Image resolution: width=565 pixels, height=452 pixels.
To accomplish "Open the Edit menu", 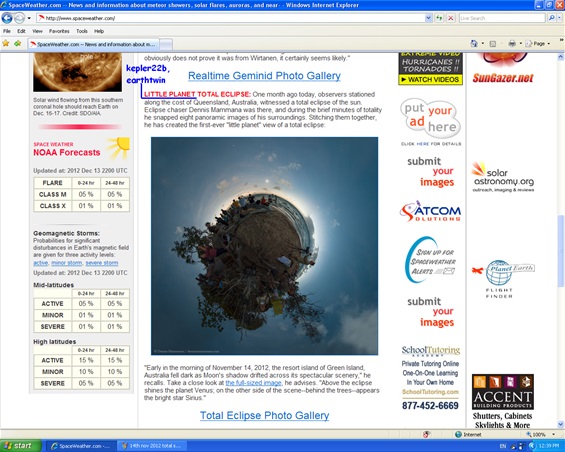I will click(21, 31).
